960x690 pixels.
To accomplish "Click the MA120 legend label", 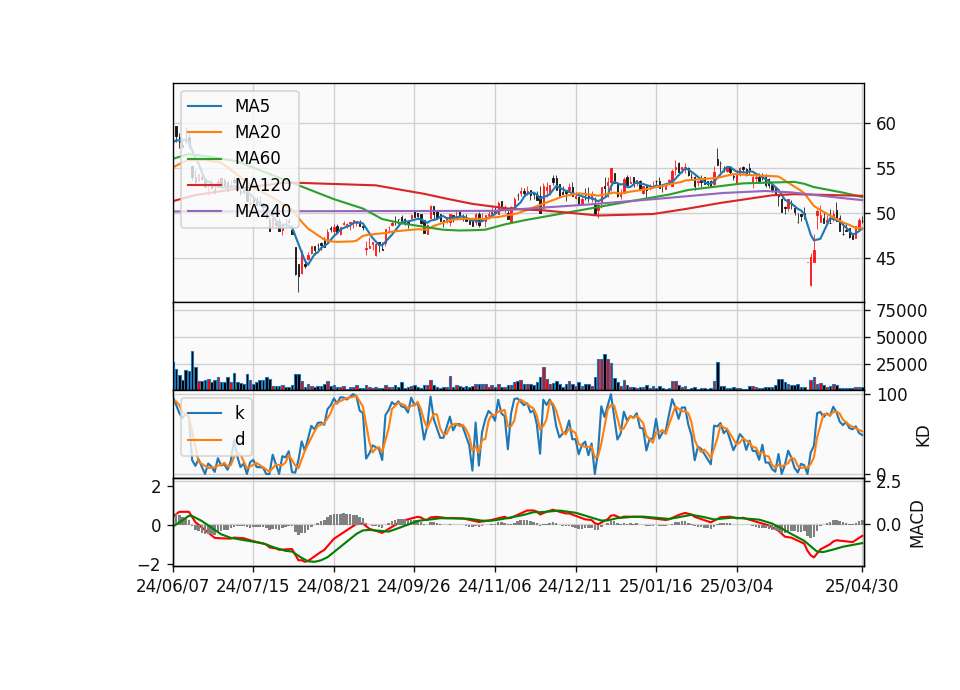I will (x=263, y=184).
